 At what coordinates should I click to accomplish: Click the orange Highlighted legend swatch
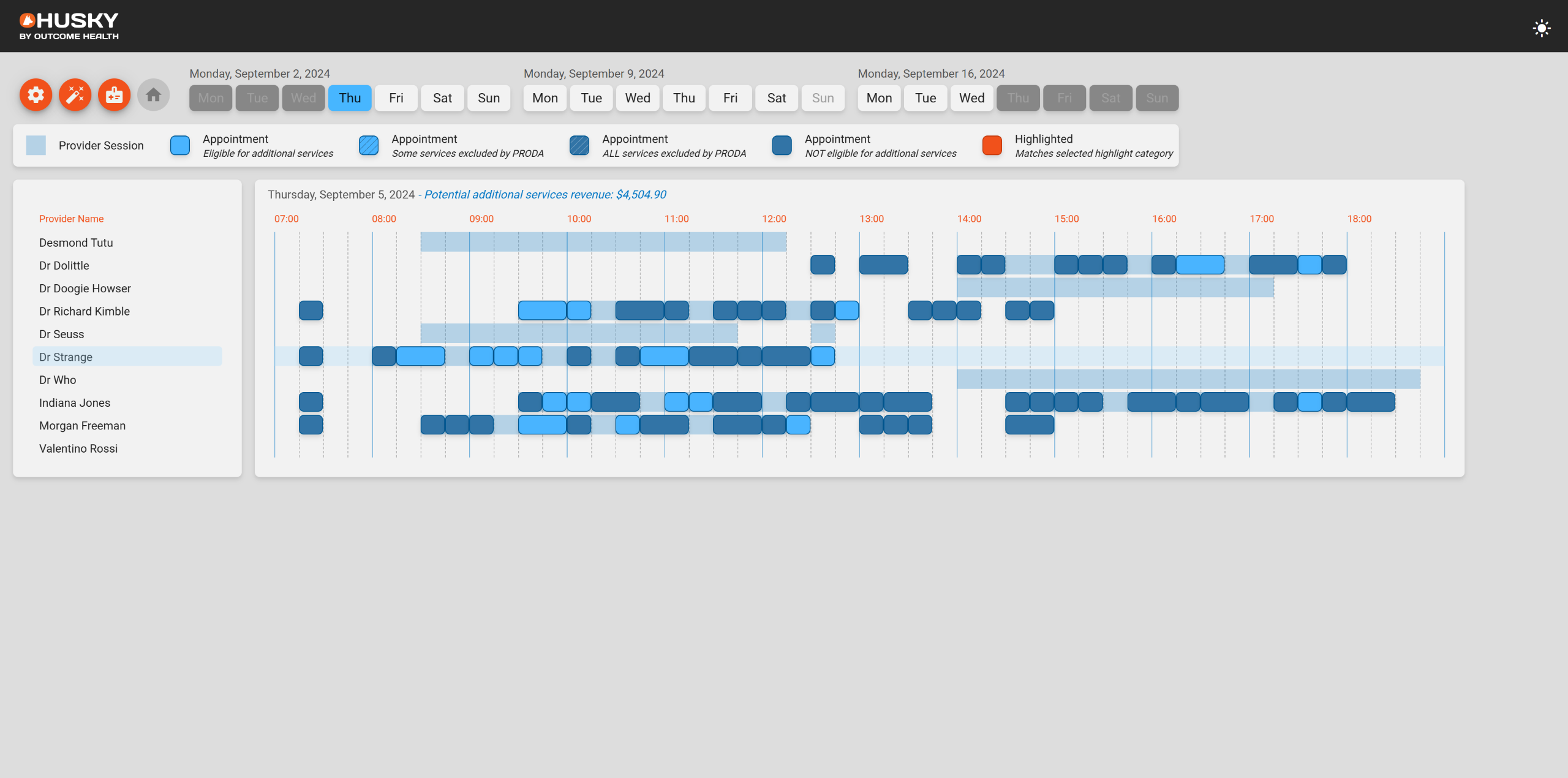(x=992, y=146)
